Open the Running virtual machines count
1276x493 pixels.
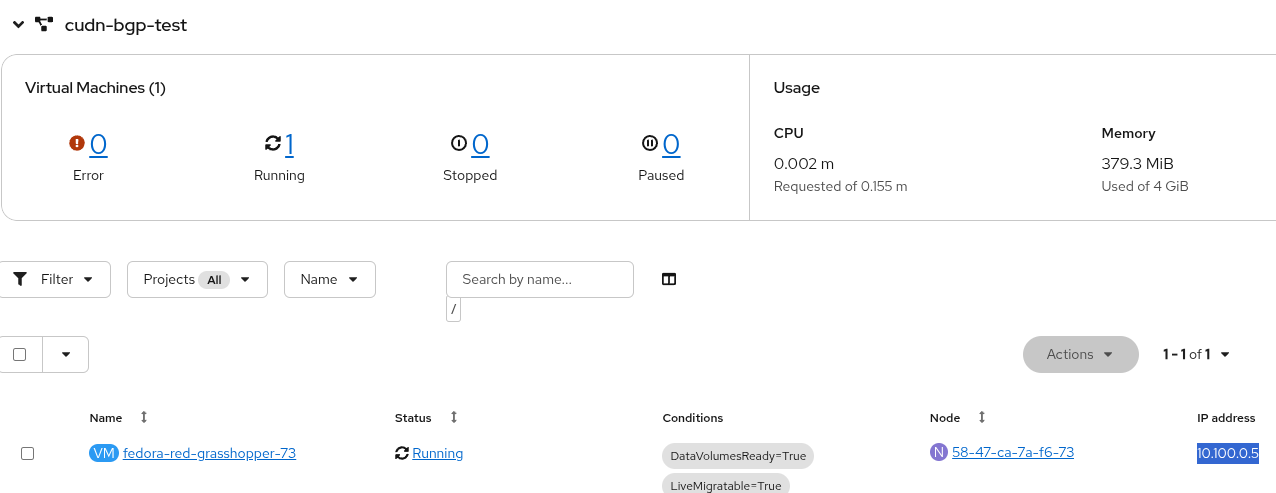pyautogui.click(x=289, y=145)
